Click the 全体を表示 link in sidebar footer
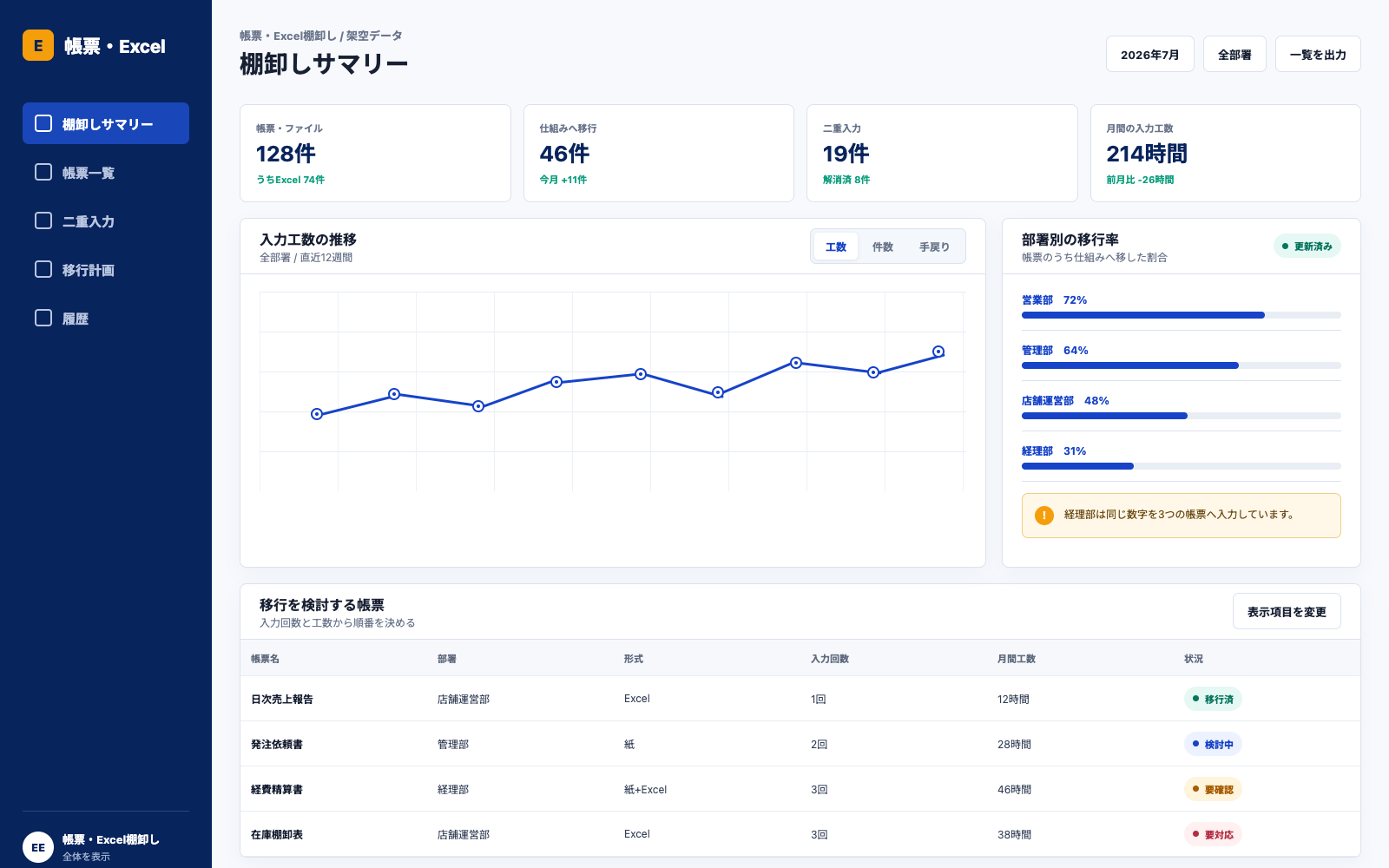Screen dimensions: 1389x868 (86, 857)
